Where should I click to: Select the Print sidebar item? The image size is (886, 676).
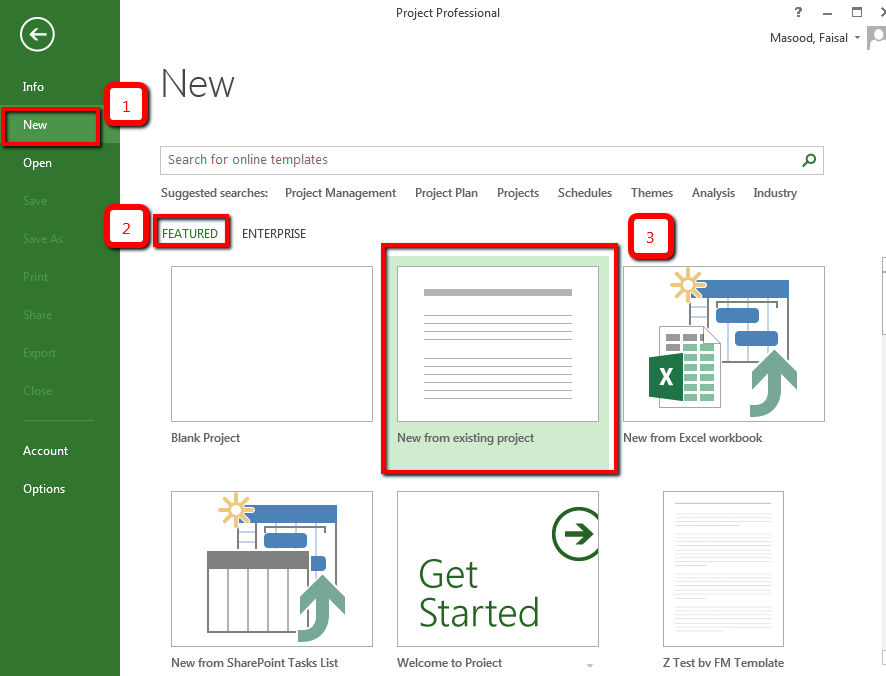pos(36,276)
